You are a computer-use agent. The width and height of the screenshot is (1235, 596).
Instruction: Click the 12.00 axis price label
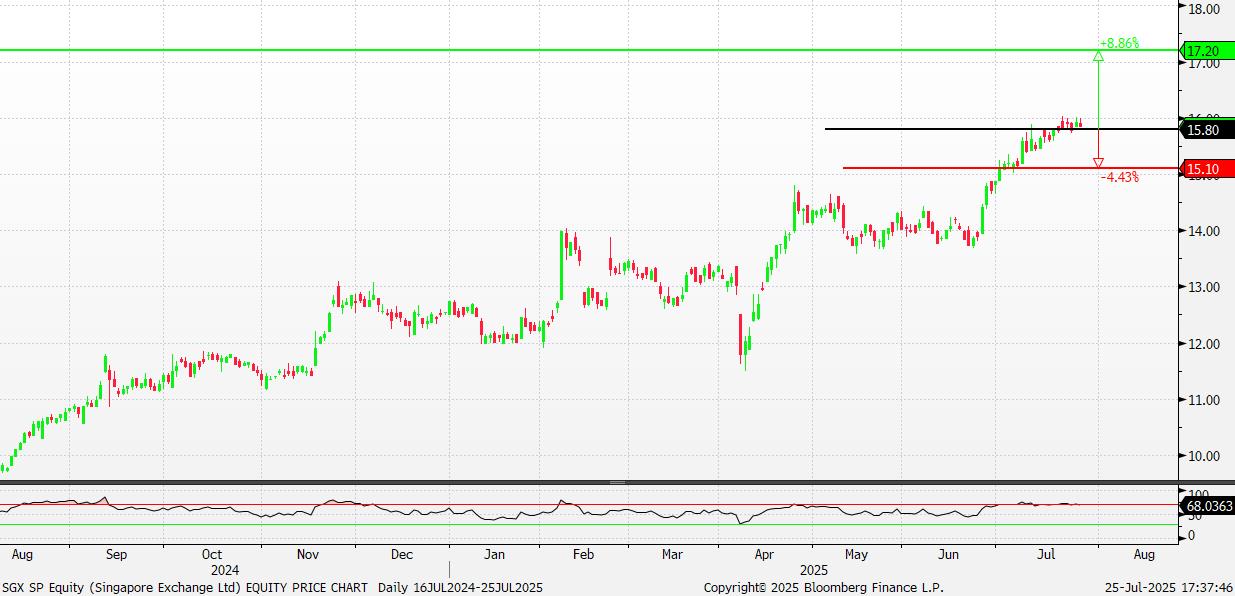pyautogui.click(x=1203, y=344)
